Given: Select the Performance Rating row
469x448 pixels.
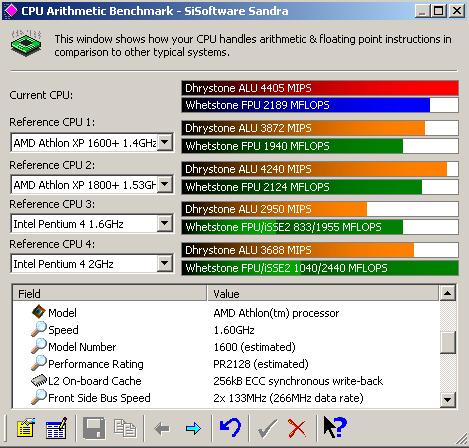Looking at the screenshot, I should [226, 364].
